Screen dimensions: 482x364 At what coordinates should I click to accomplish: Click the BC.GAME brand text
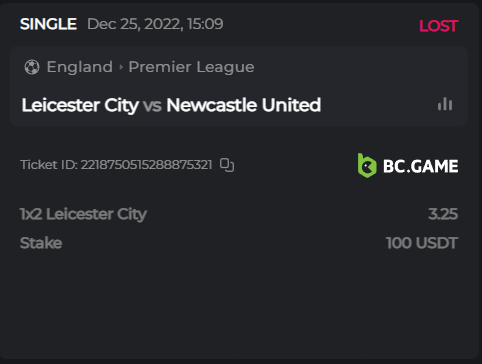point(421,166)
